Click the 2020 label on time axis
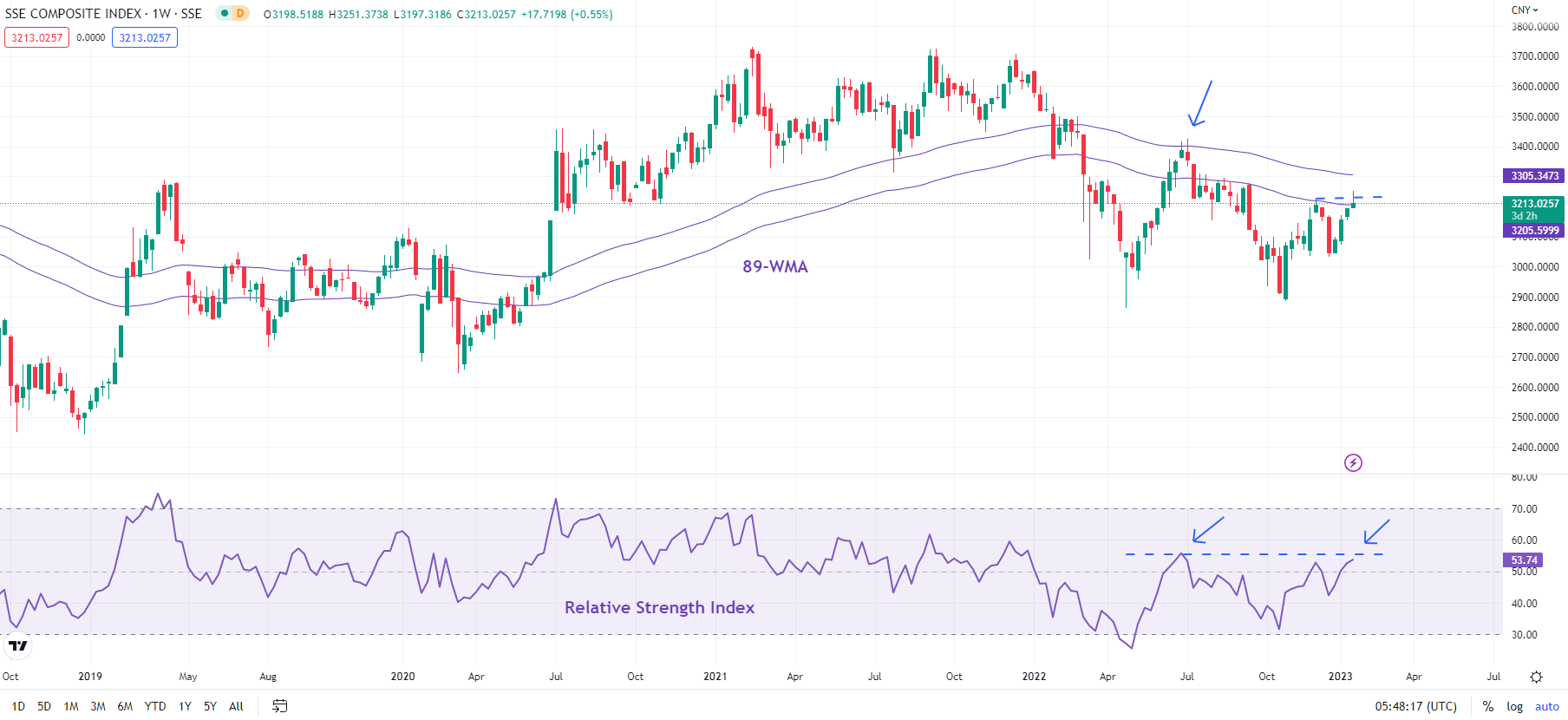The height and width of the screenshot is (720, 1568). click(x=402, y=677)
